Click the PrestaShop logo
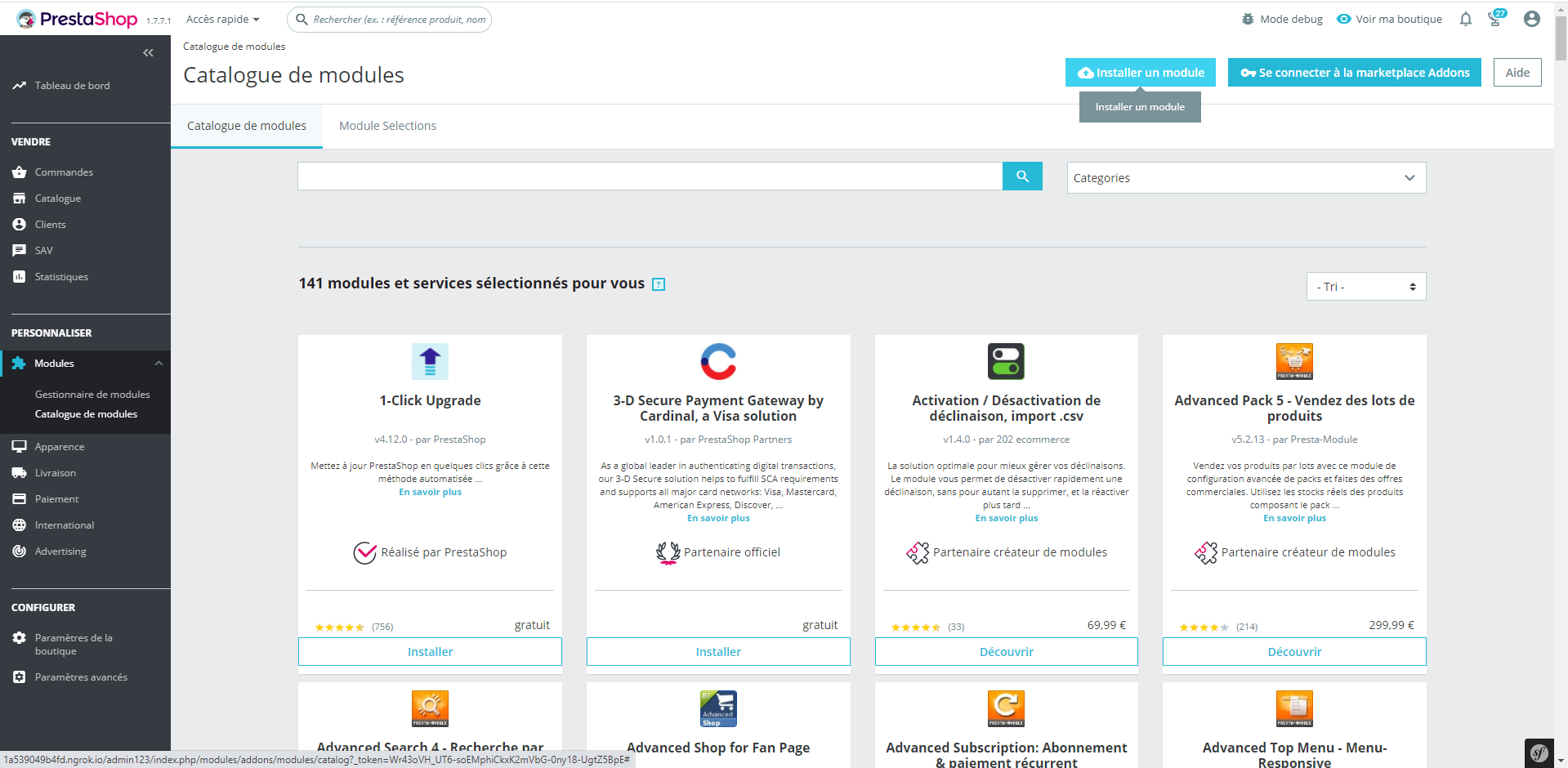This screenshot has height=768, width=1568. click(x=77, y=19)
